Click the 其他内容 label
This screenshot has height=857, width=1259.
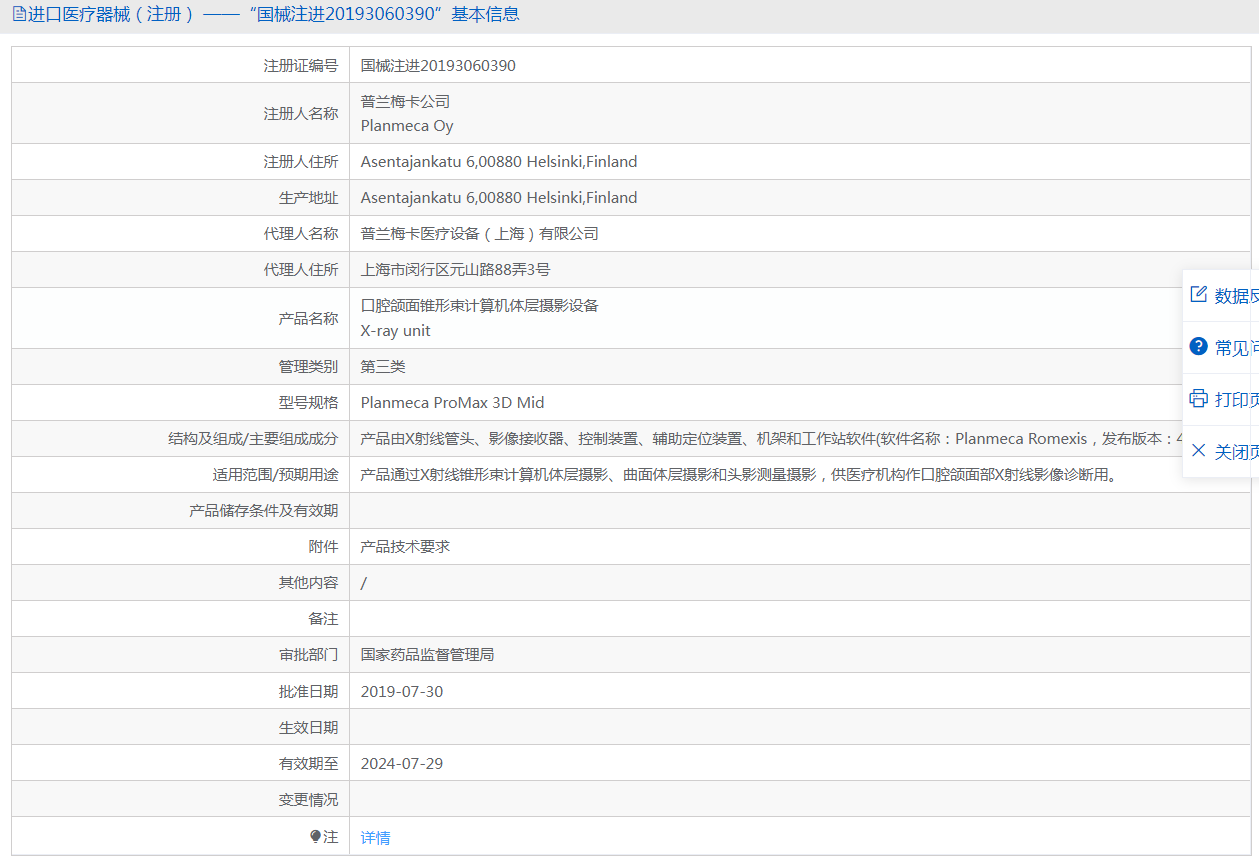(x=308, y=583)
